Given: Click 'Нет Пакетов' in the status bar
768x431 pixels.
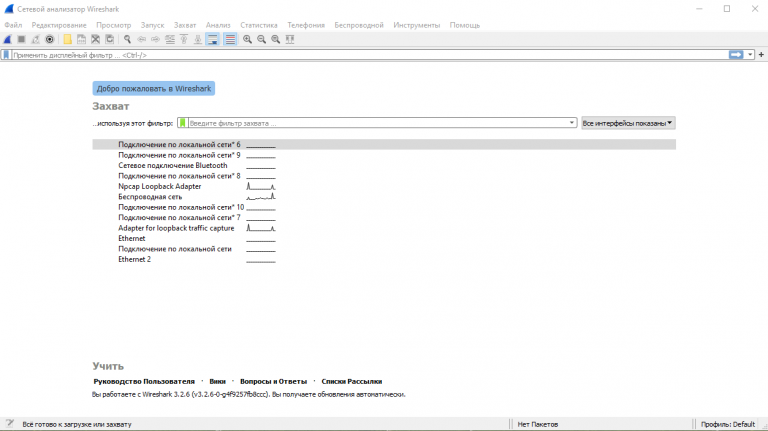Looking at the screenshot, I should [538, 424].
